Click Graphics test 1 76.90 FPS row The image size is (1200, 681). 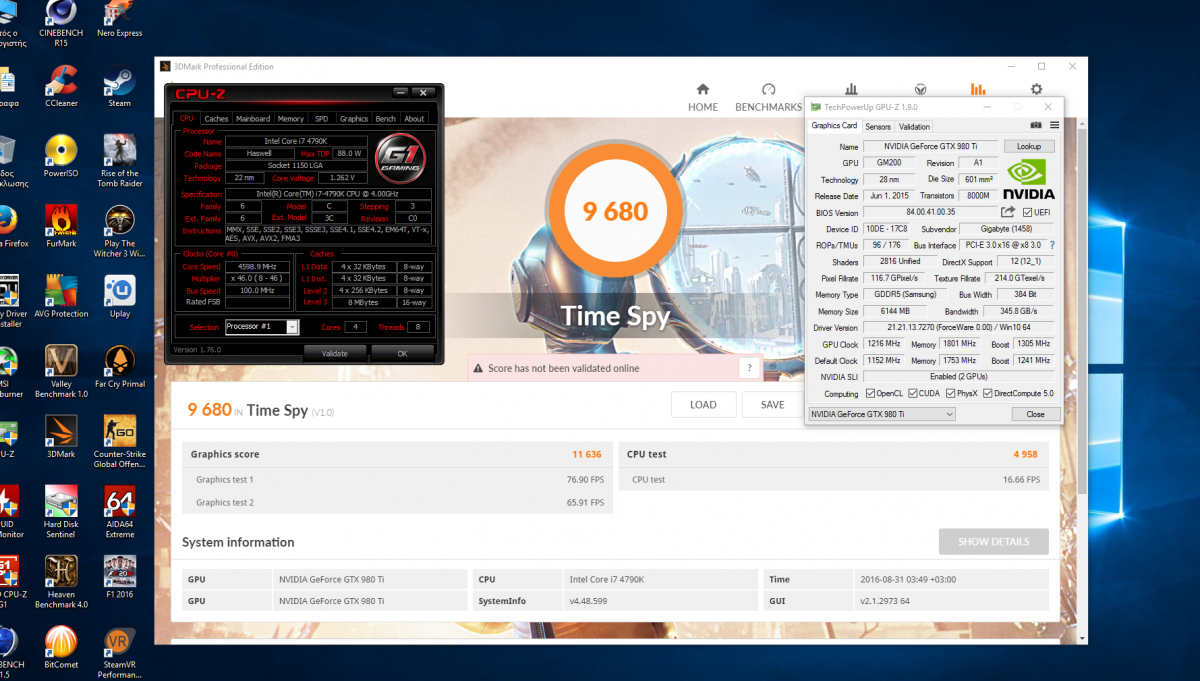pos(398,480)
